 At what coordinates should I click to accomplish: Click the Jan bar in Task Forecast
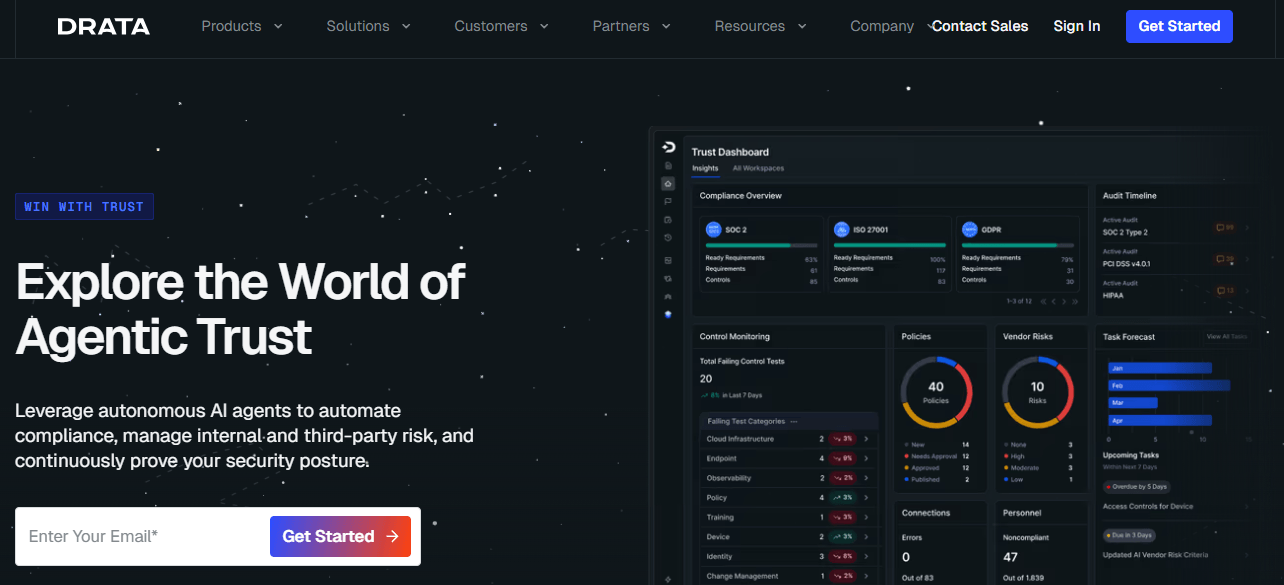click(x=1160, y=368)
